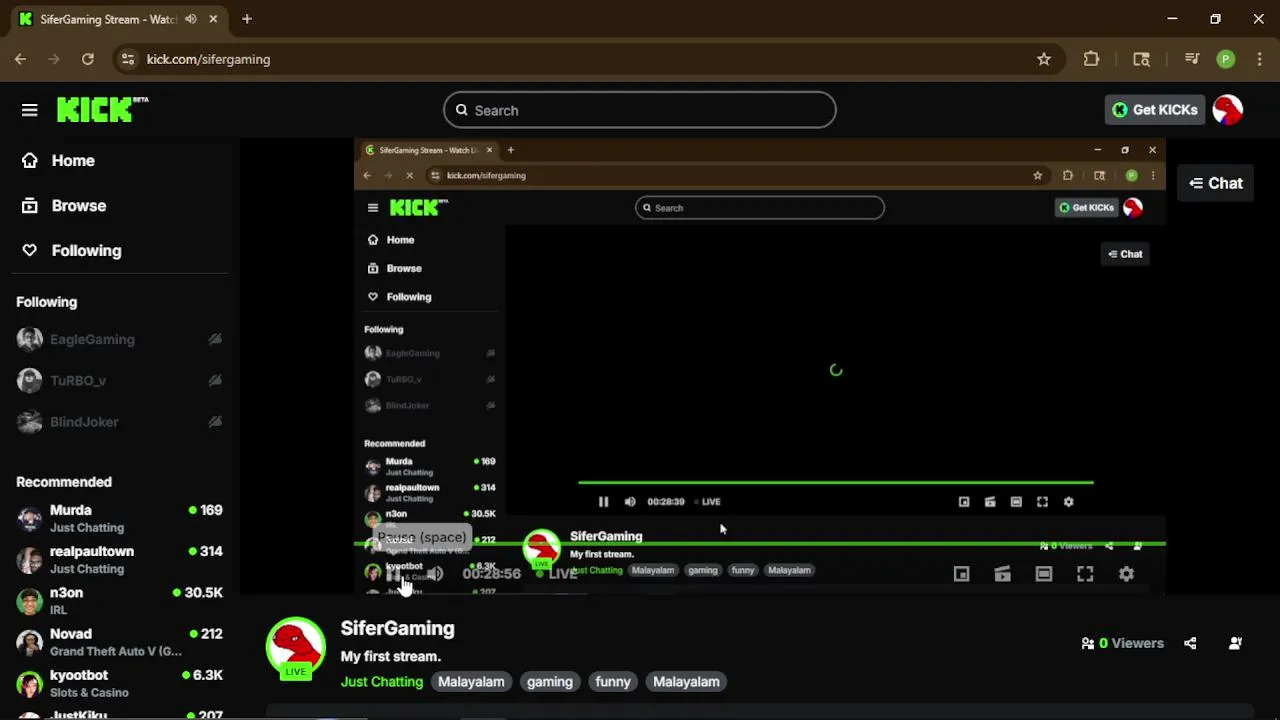Click the 'My first stream.' title

390,657
